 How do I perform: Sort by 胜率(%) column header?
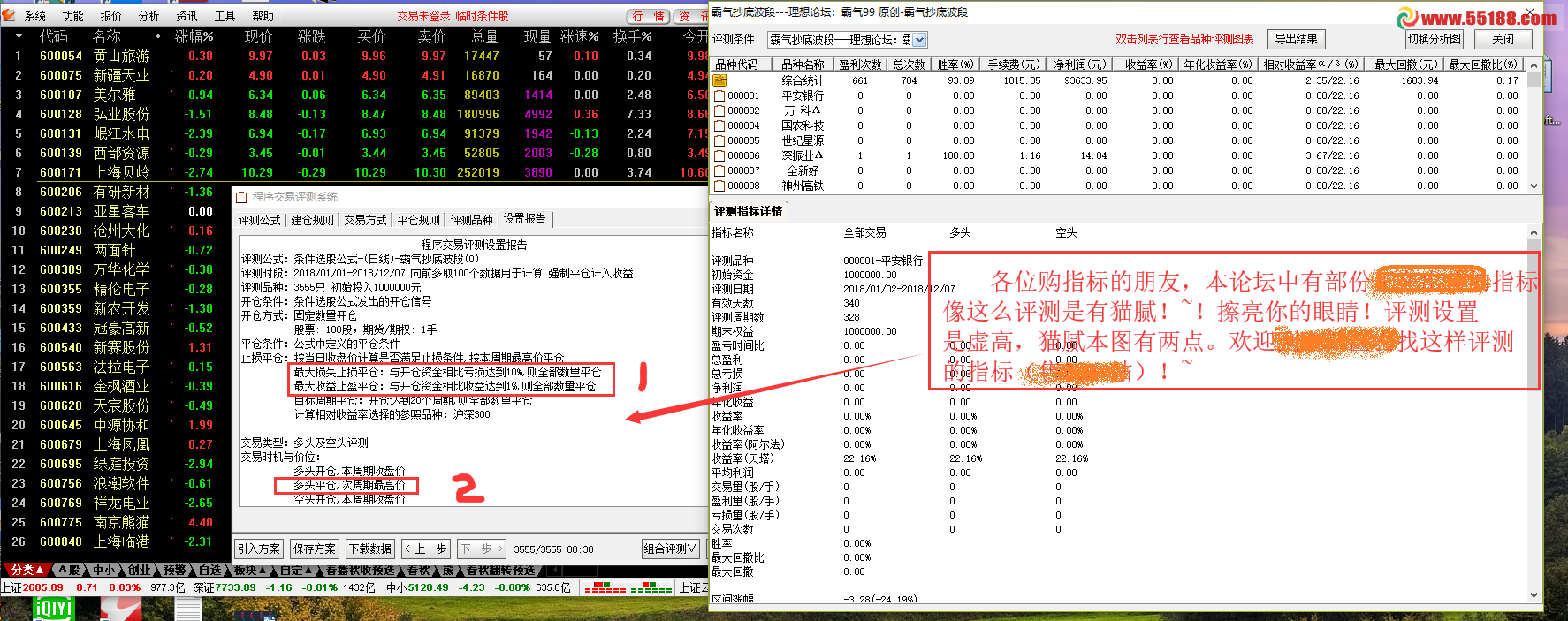point(955,64)
